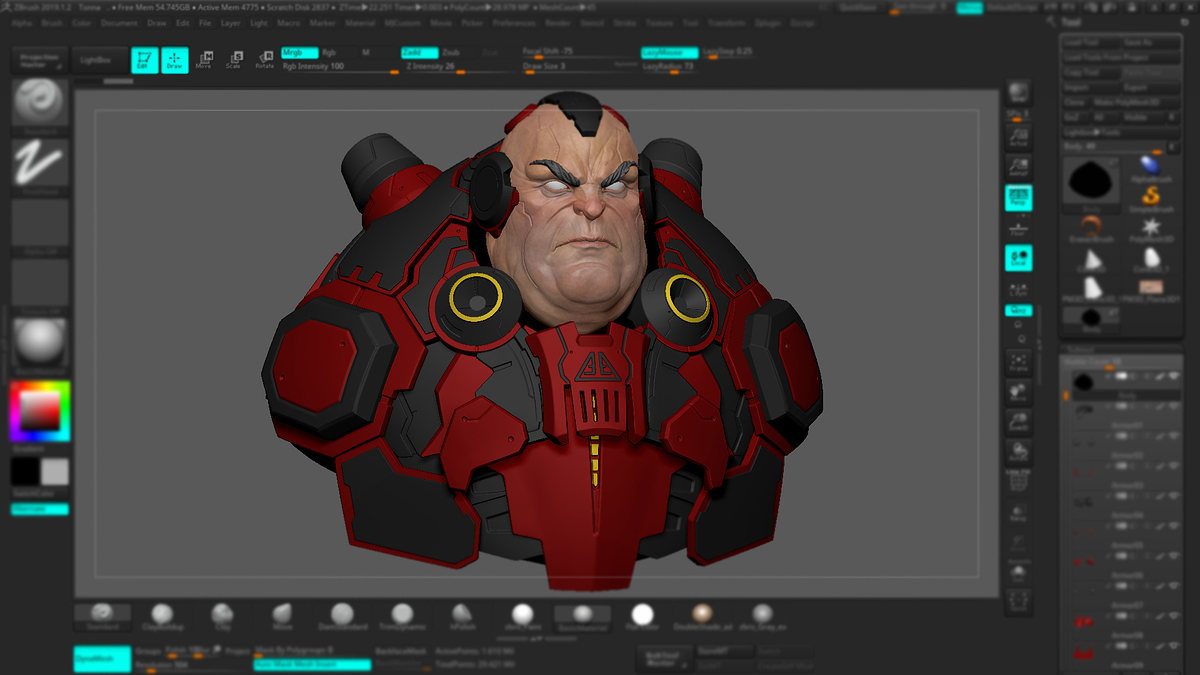Toggle Persp perspective view button
This screenshot has width=1200, height=675.
pyautogui.click(x=1019, y=198)
